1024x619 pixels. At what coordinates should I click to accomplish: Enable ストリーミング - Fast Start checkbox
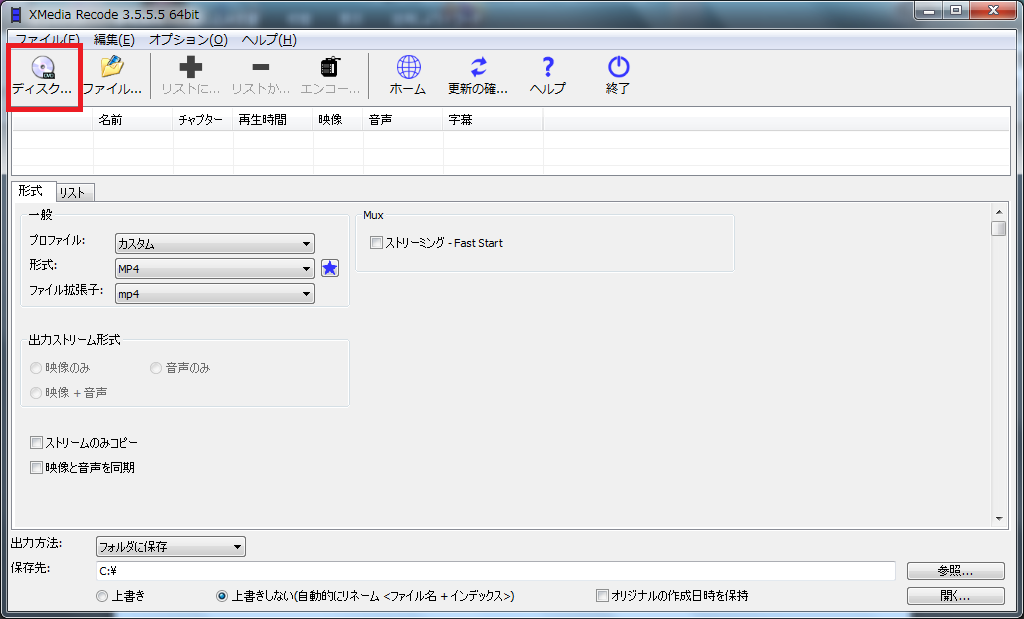[376, 243]
